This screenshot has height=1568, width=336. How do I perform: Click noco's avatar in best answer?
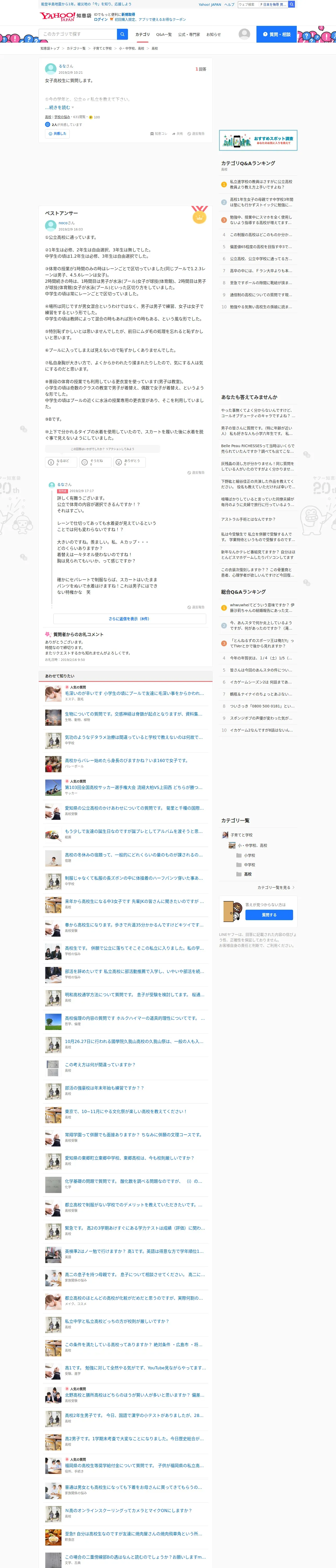[x=51, y=225]
